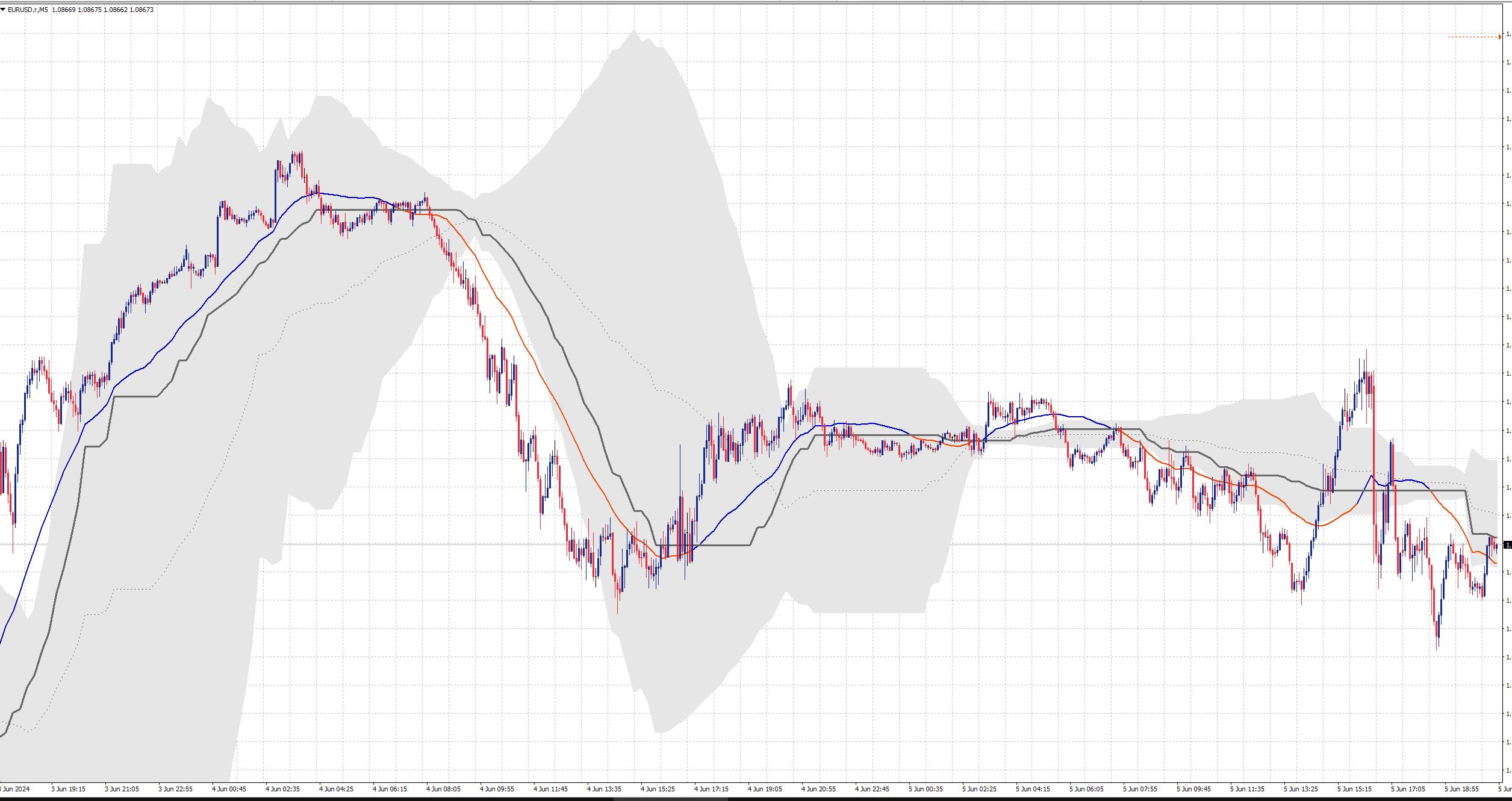Click the '4 Jun 17:15' time axis label

tap(711, 788)
